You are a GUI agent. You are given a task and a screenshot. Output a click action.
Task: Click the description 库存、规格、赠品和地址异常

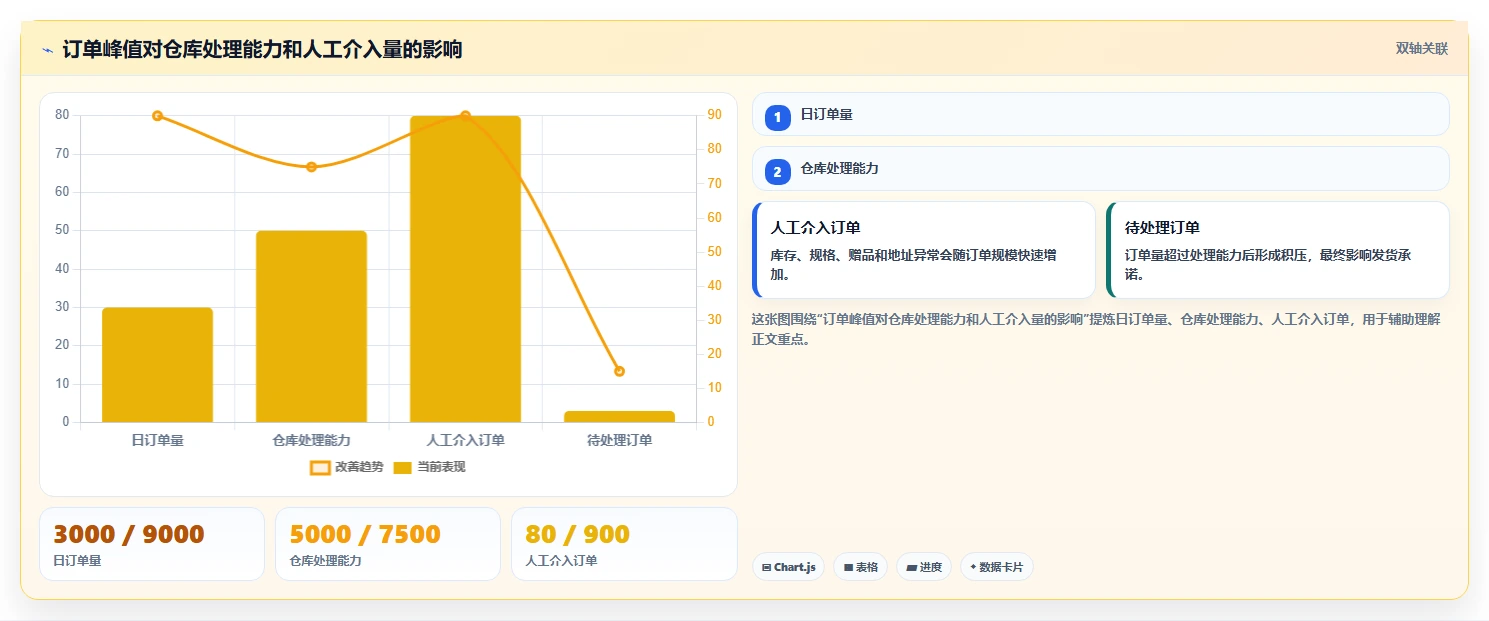914,265
